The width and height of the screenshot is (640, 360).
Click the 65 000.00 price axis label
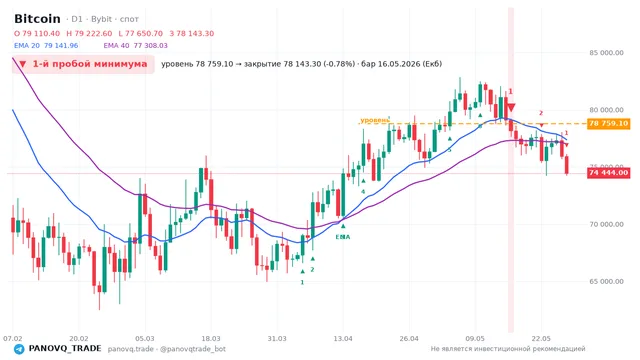click(606, 281)
